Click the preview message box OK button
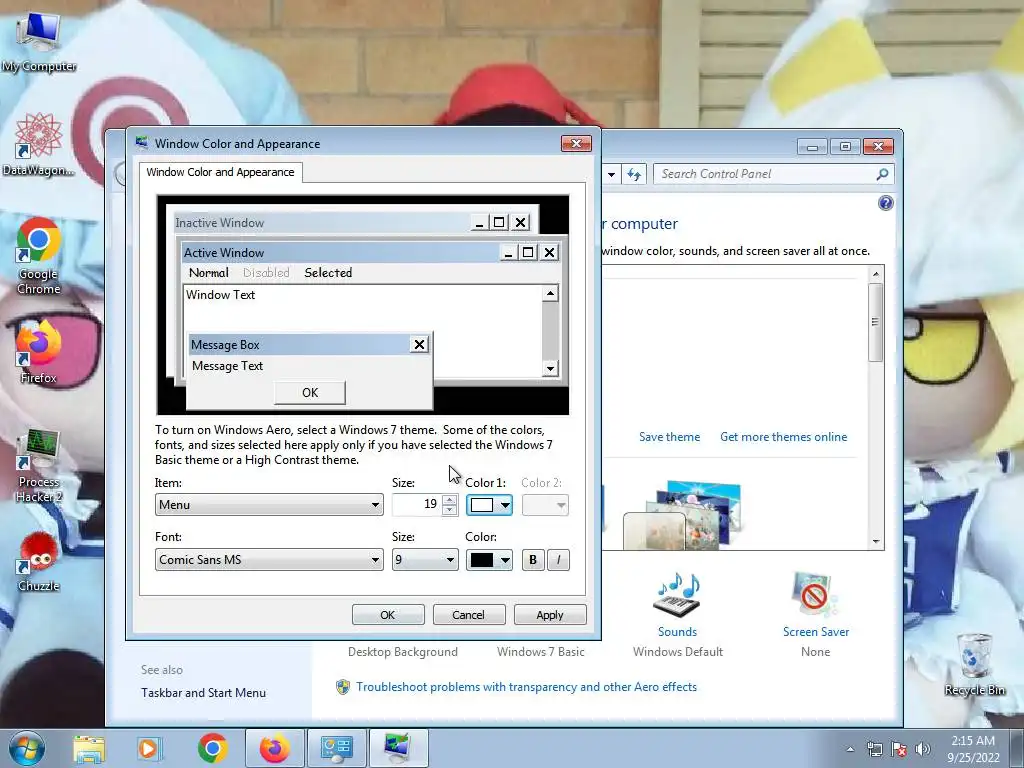The width and height of the screenshot is (1024, 768). point(310,392)
